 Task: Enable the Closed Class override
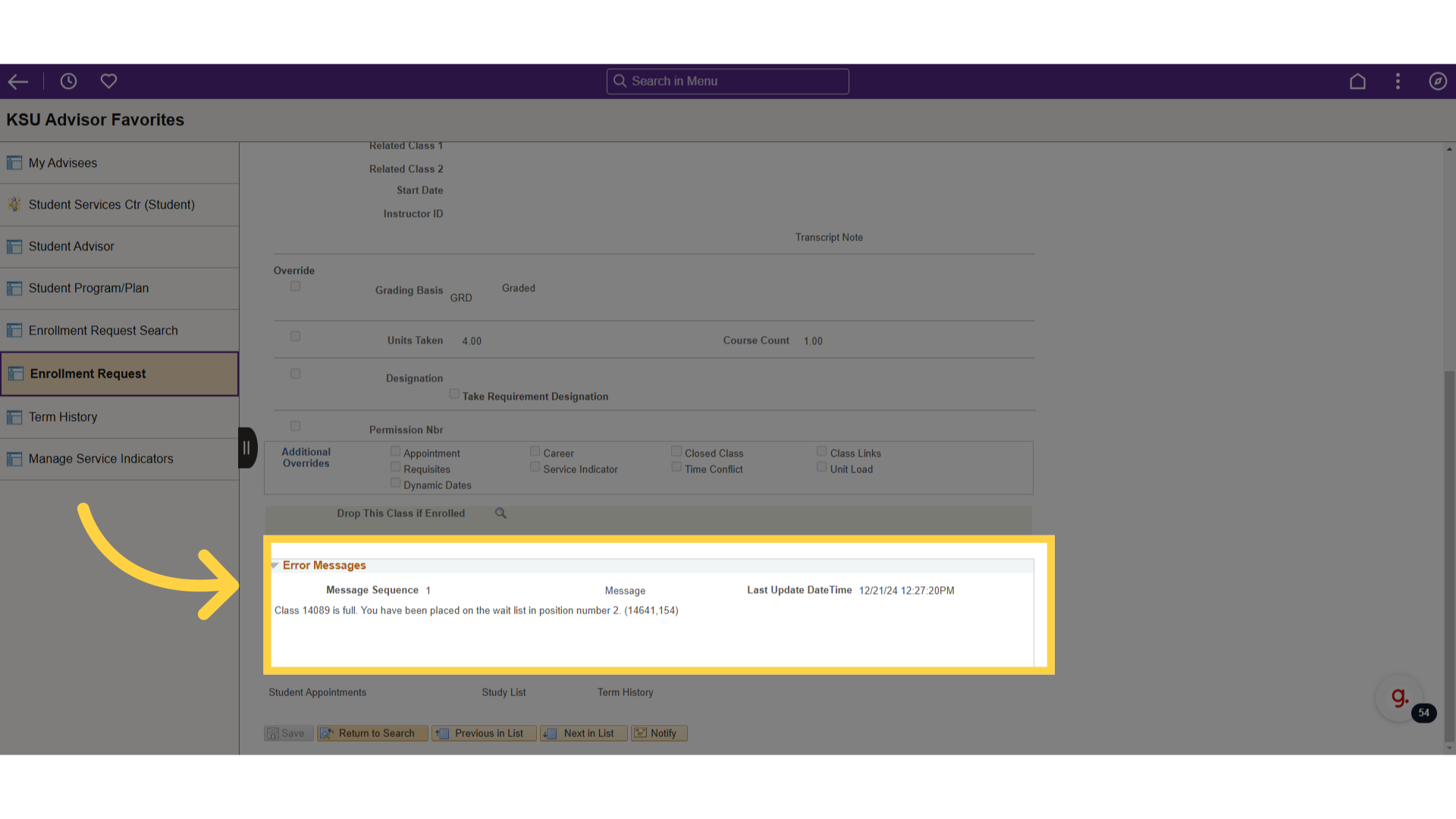pyautogui.click(x=676, y=451)
